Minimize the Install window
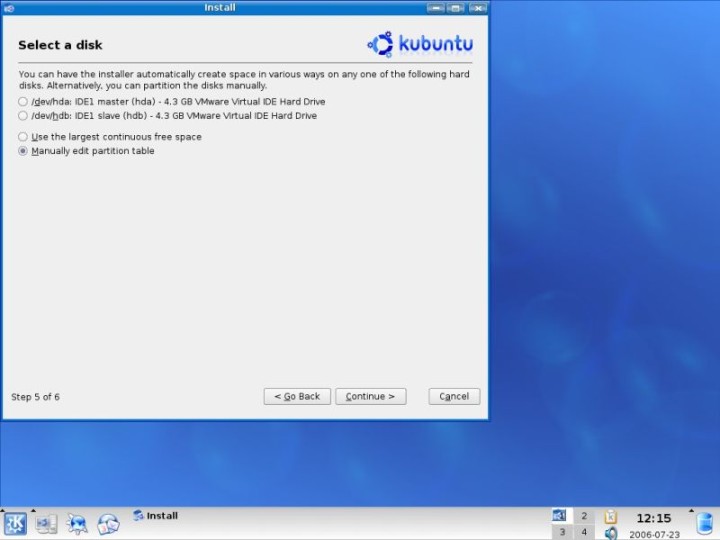This screenshot has height=540, width=720. [435, 8]
